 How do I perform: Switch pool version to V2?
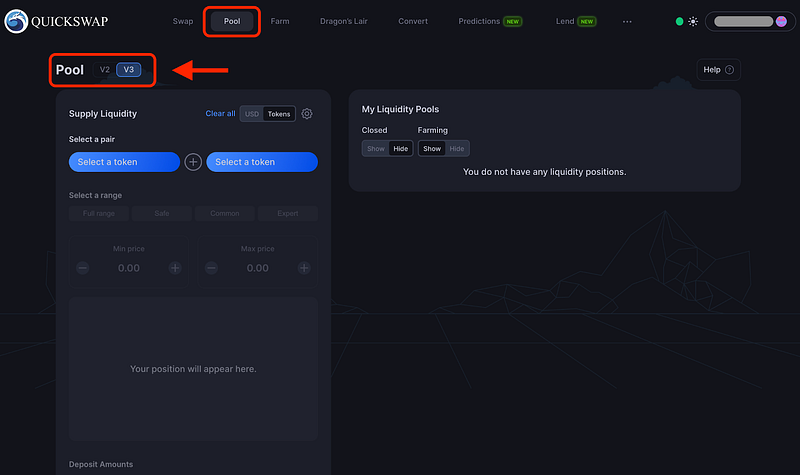[105, 70]
